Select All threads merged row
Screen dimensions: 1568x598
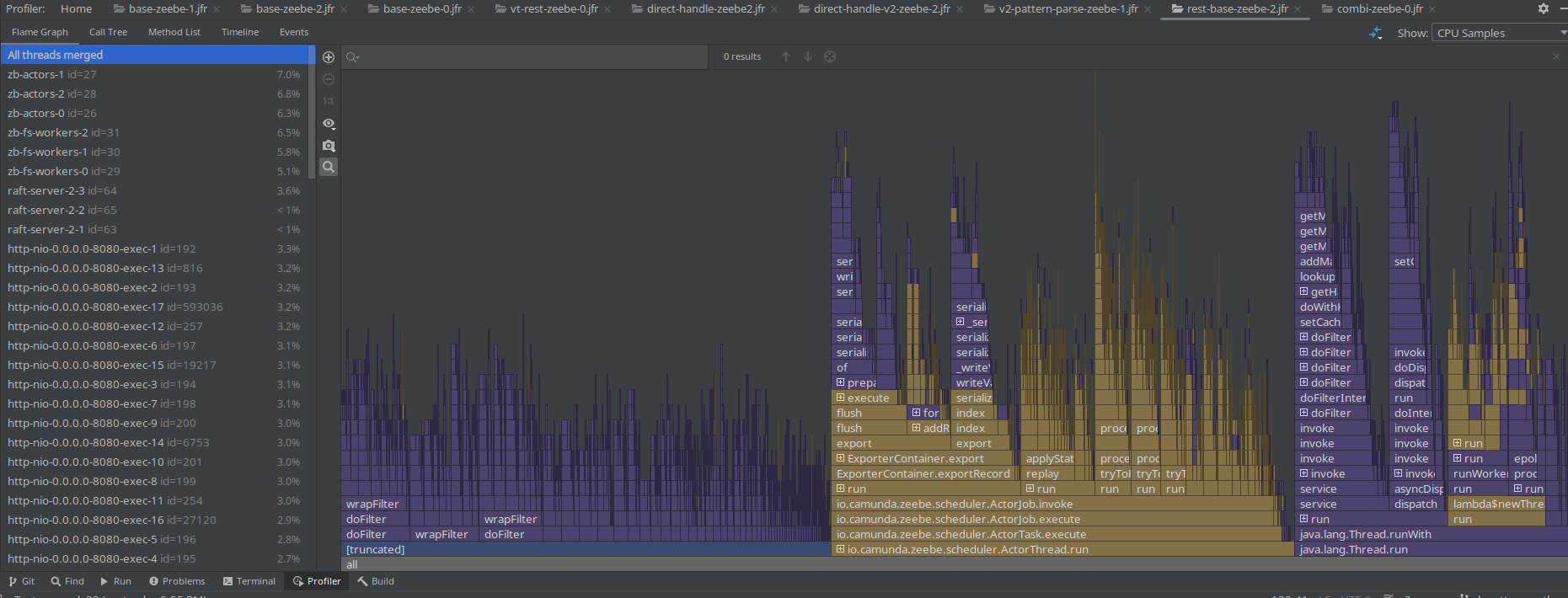pyautogui.click(x=156, y=55)
